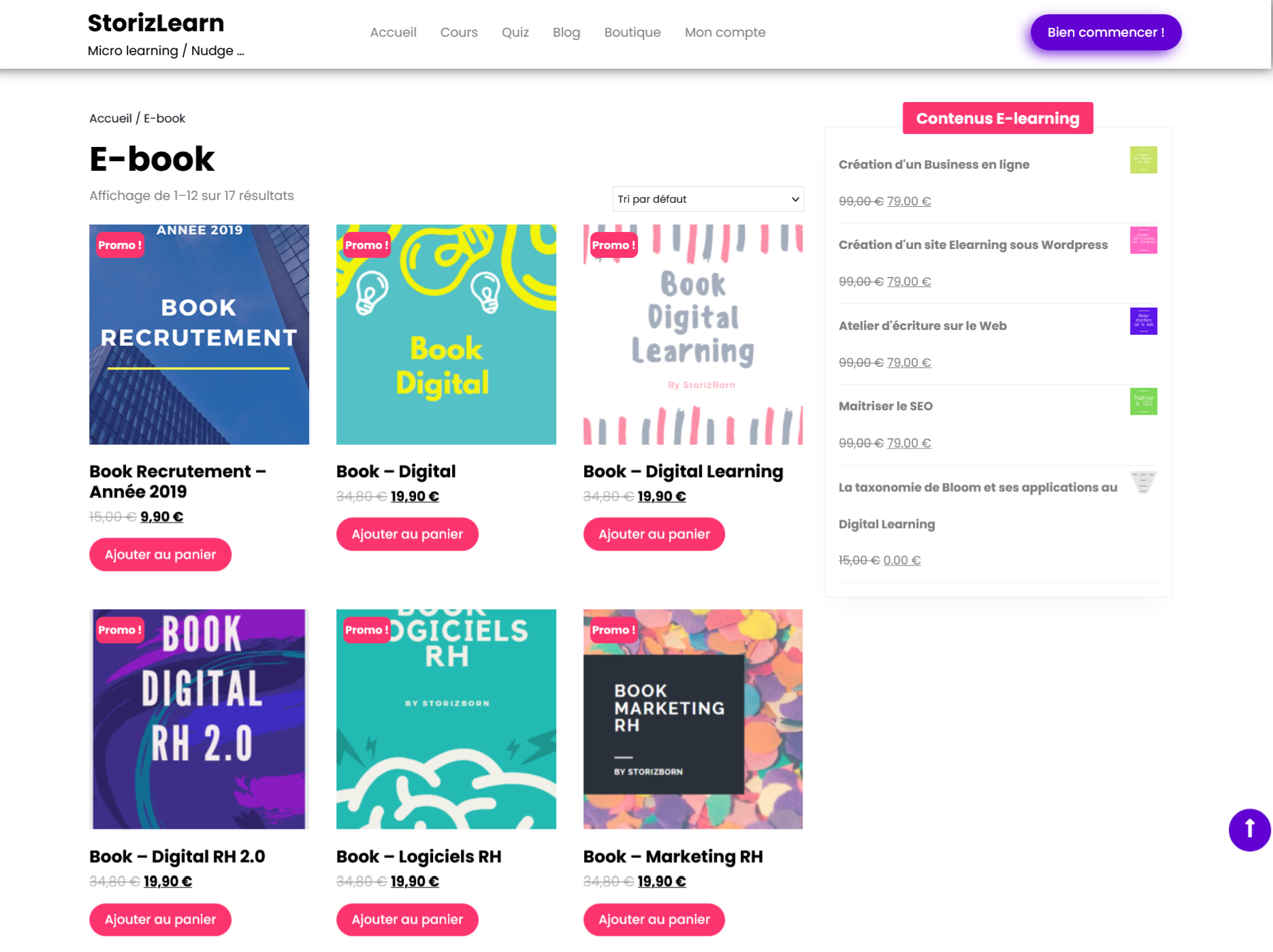Click the pink Elearning sous Wordpress thumbnail icon
Screen dimensions: 1273x952
[1143, 240]
